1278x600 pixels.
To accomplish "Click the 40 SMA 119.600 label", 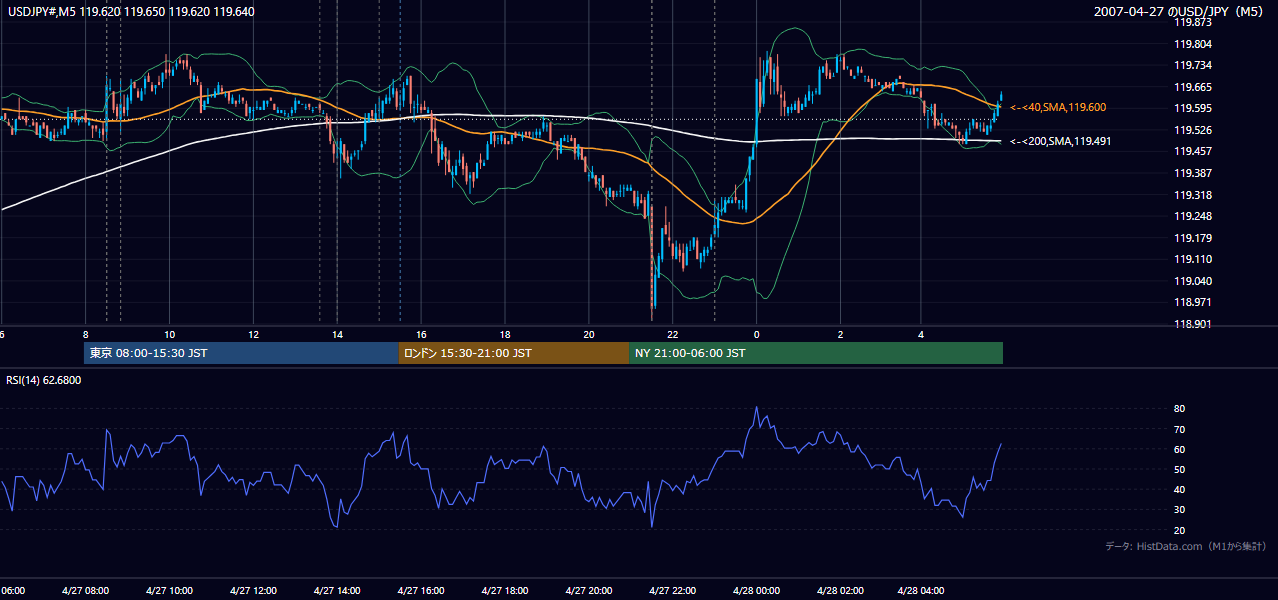I will pyautogui.click(x=1058, y=107).
